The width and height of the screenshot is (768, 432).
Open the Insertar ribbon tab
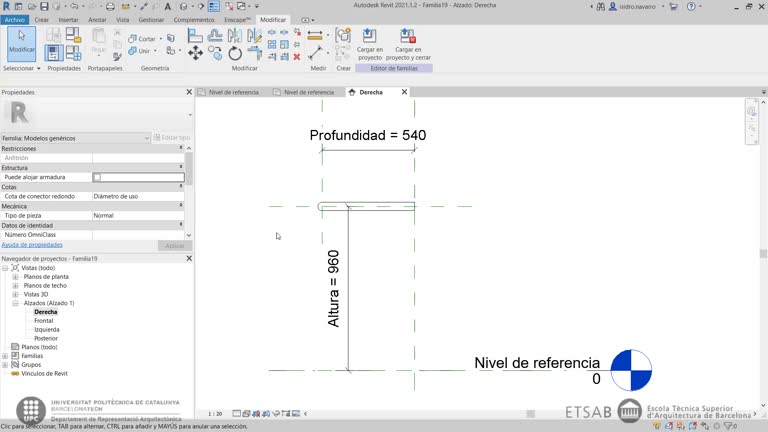68,19
